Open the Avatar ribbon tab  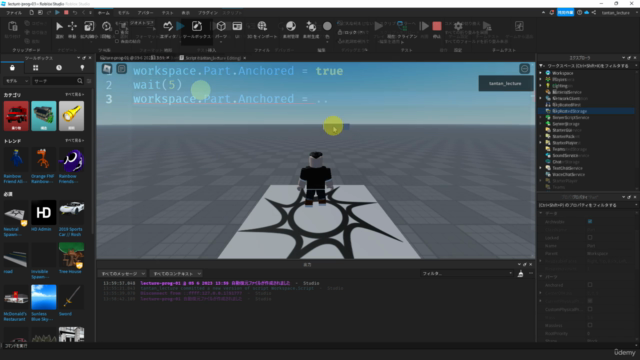pyautogui.click(x=145, y=13)
